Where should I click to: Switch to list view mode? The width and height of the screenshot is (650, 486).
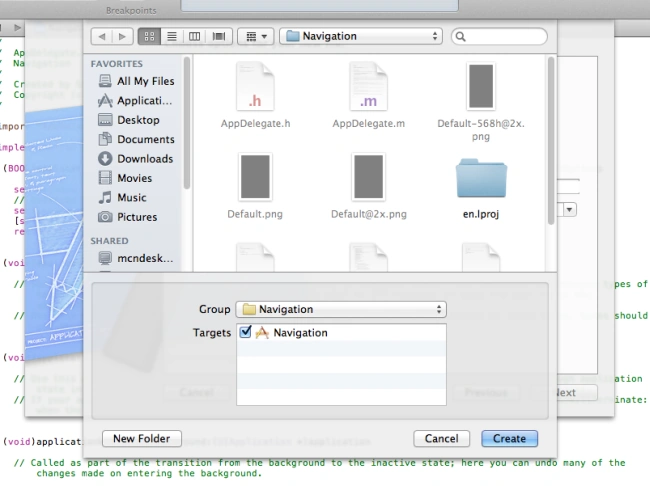pos(172,36)
